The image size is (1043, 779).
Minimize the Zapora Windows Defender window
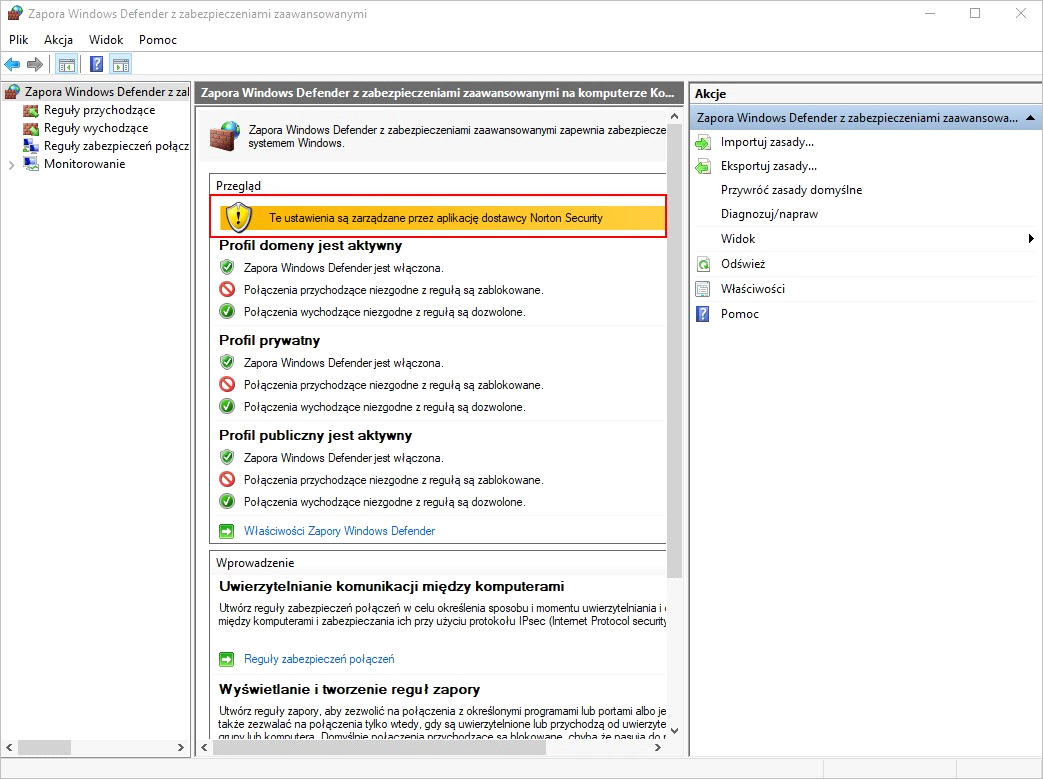tap(930, 13)
